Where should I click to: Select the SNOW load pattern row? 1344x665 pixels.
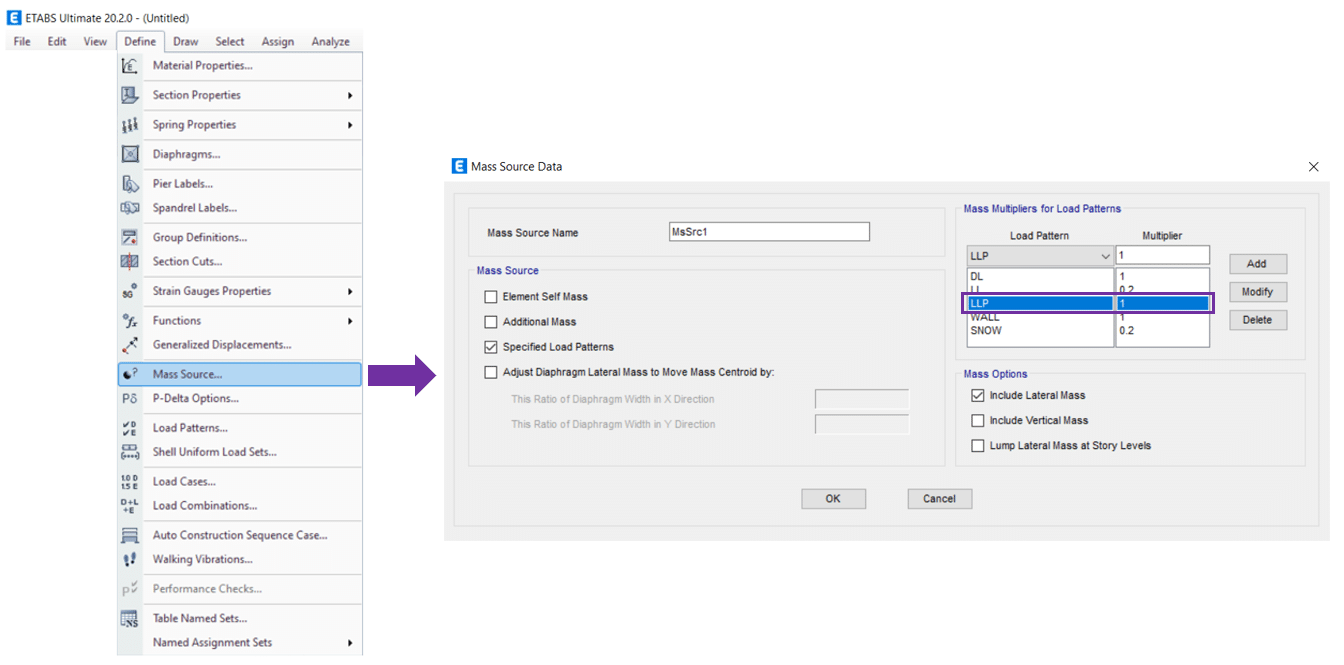[1040, 330]
